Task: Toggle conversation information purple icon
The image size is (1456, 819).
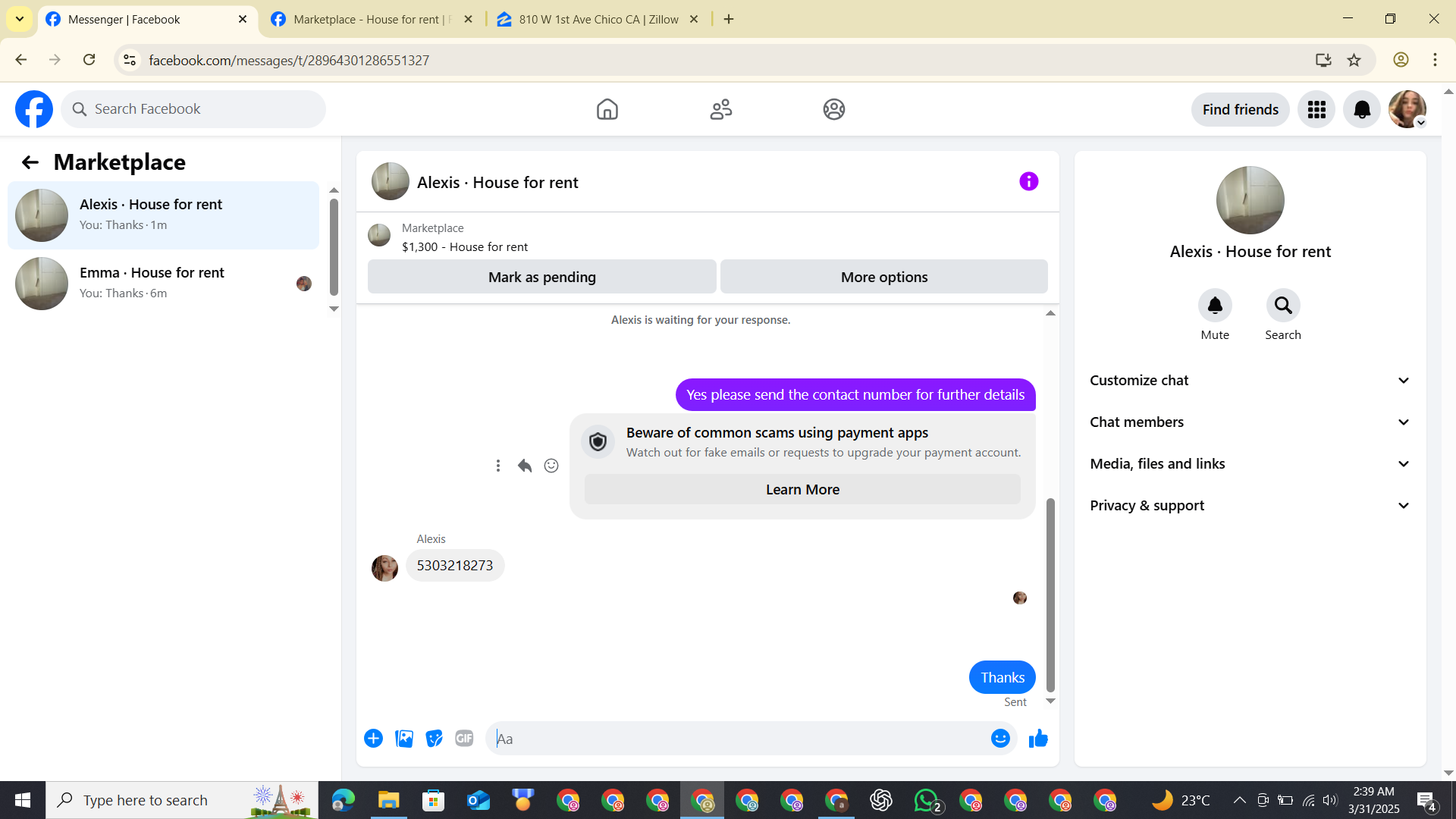Action: [x=1028, y=181]
